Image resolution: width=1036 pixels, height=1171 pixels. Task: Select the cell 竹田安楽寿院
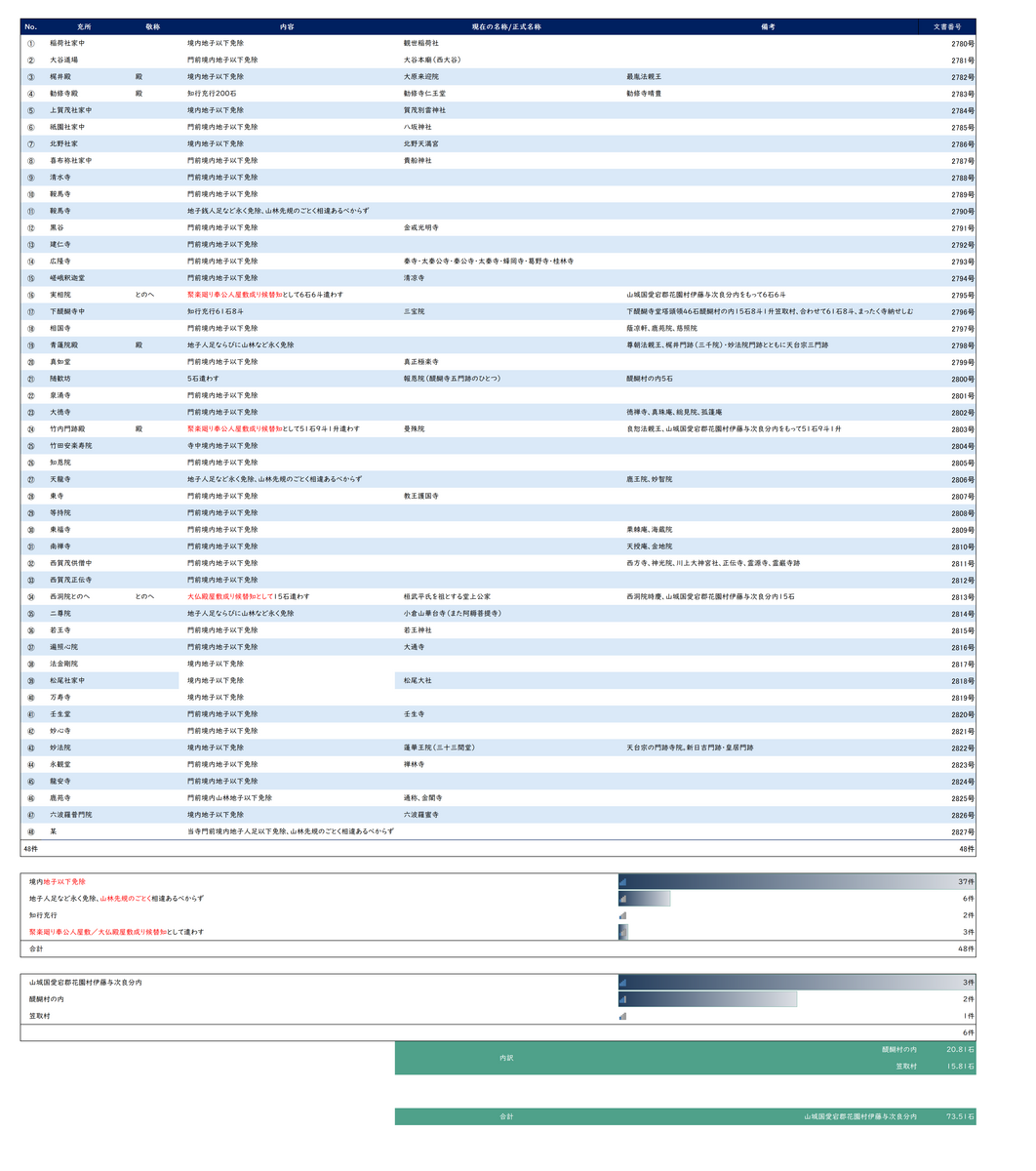click(71, 445)
